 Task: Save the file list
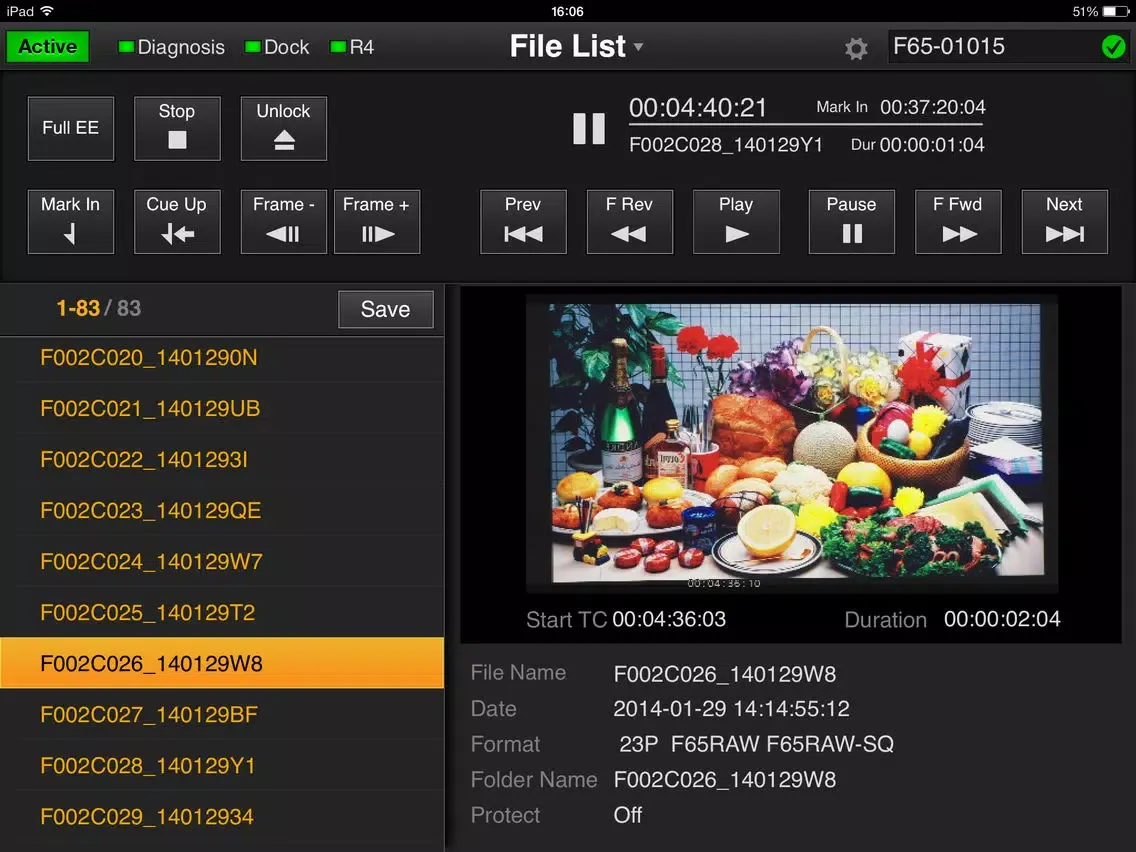(385, 309)
